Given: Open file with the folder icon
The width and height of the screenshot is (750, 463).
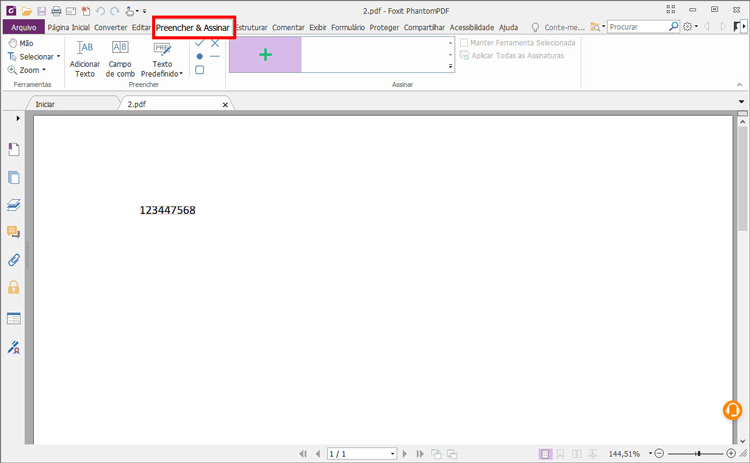Looking at the screenshot, I should tap(27, 11).
